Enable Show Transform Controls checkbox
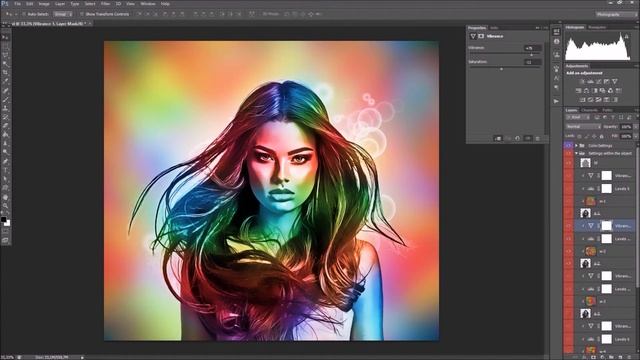640x360 pixels. pyautogui.click(x=82, y=14)
